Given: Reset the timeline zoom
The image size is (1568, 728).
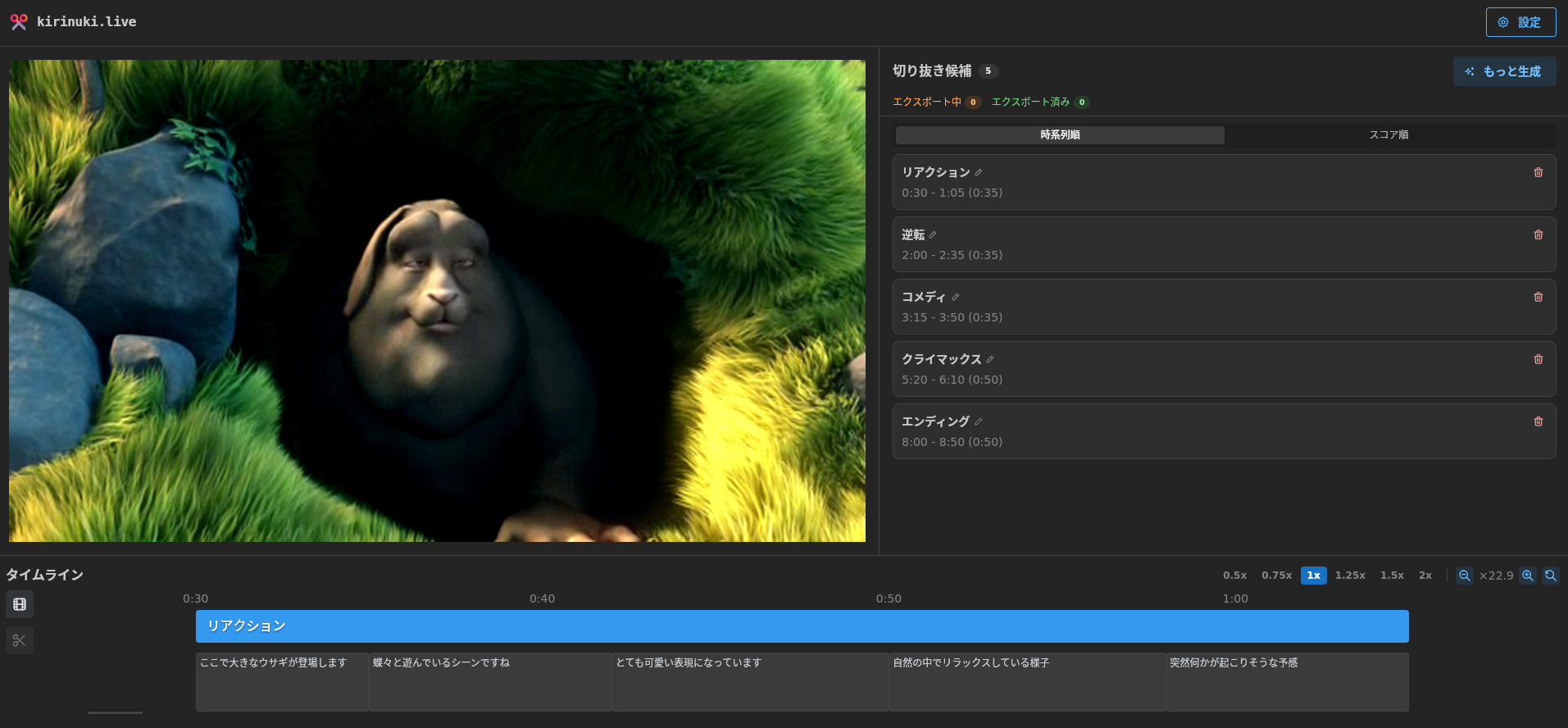Looking at the screenshot, I should (1550, 576).
